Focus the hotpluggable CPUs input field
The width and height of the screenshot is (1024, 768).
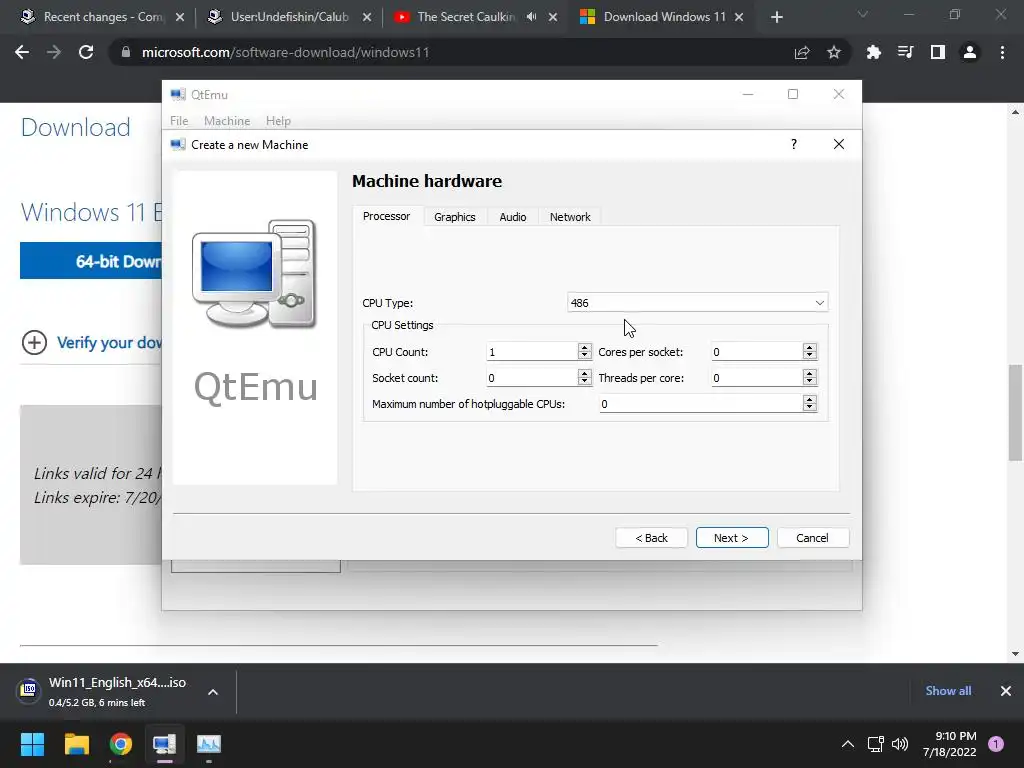pyautogui.click(x=701, y=404)
